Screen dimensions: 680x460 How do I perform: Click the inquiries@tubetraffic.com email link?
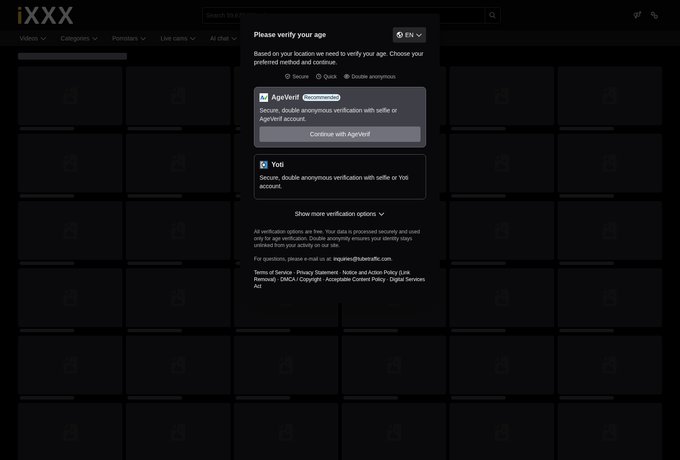pos(362,259)
